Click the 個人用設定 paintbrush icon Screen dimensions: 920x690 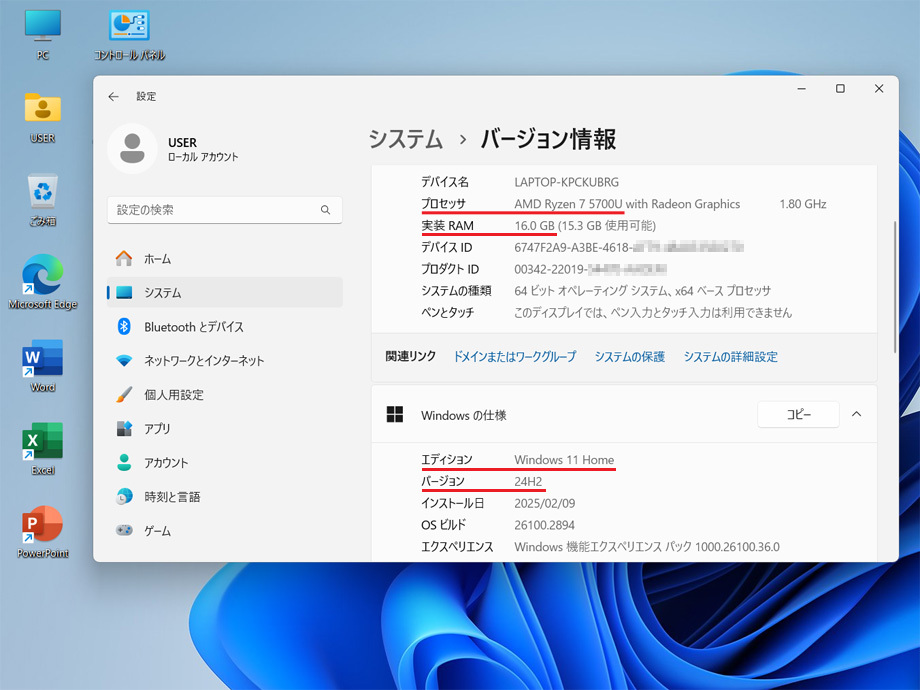124,394
